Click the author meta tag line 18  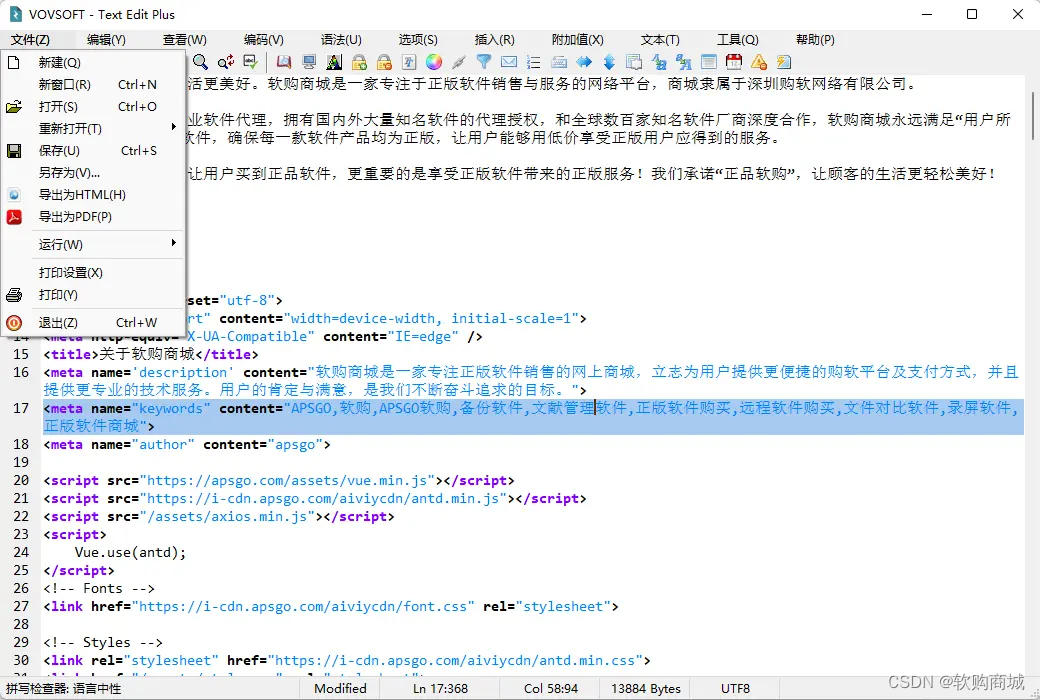[x=187, y=445]
